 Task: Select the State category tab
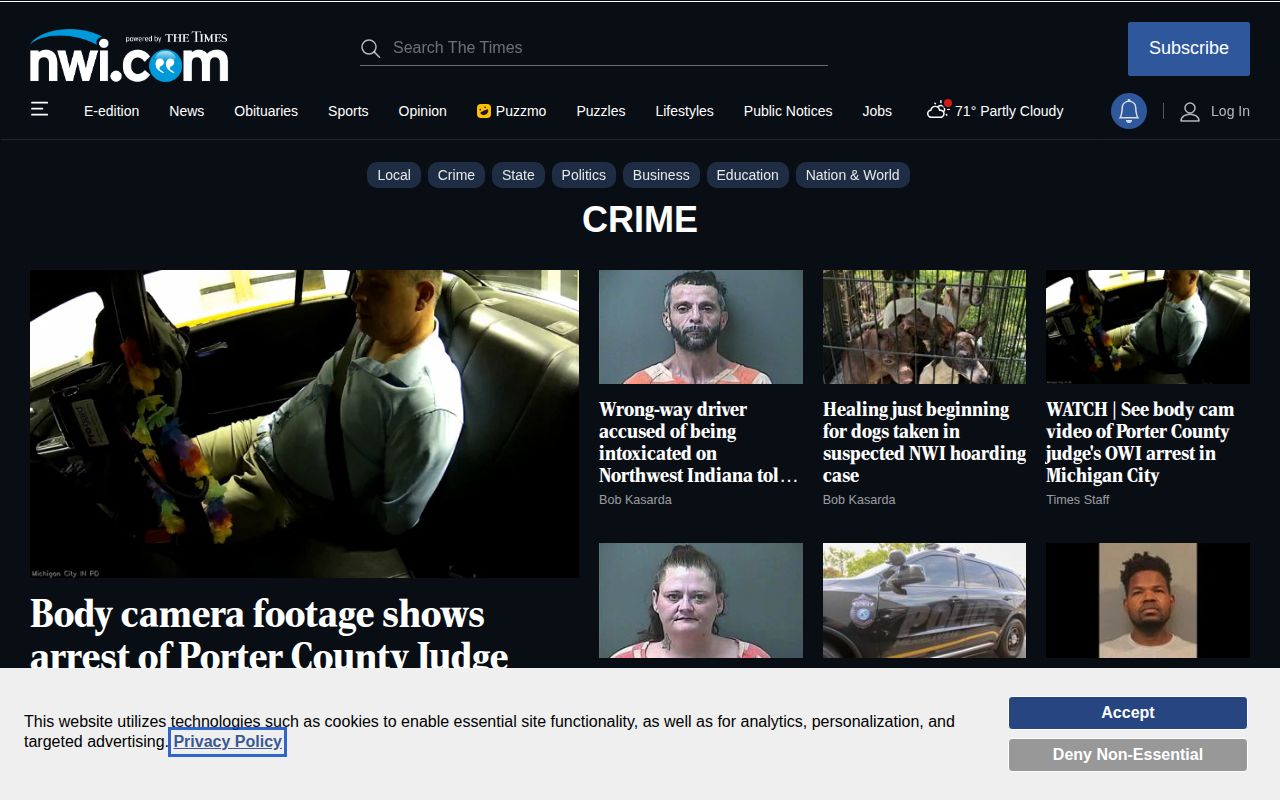click(518, 175)
